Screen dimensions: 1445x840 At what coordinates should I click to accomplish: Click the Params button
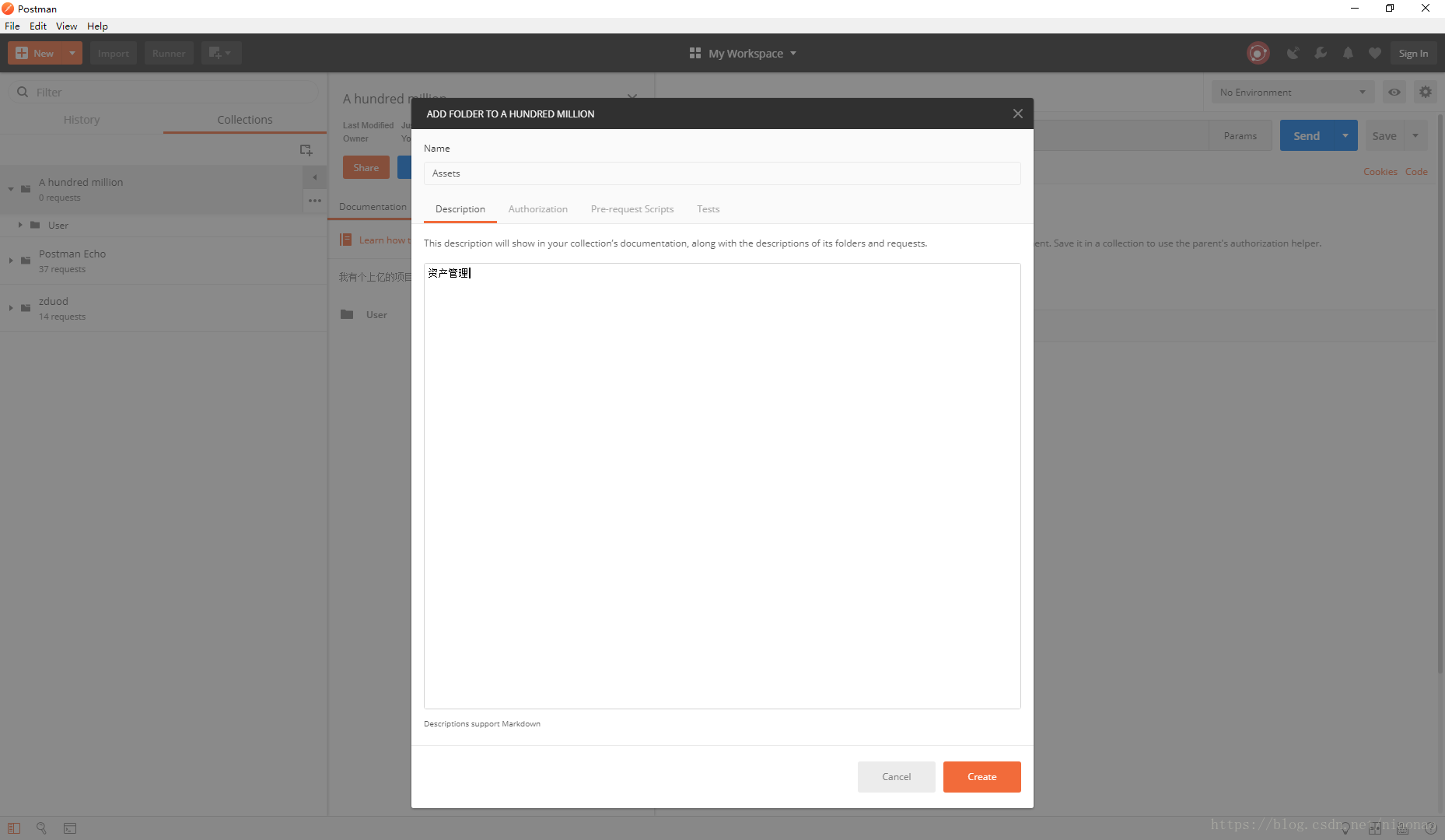(1240, 135)
